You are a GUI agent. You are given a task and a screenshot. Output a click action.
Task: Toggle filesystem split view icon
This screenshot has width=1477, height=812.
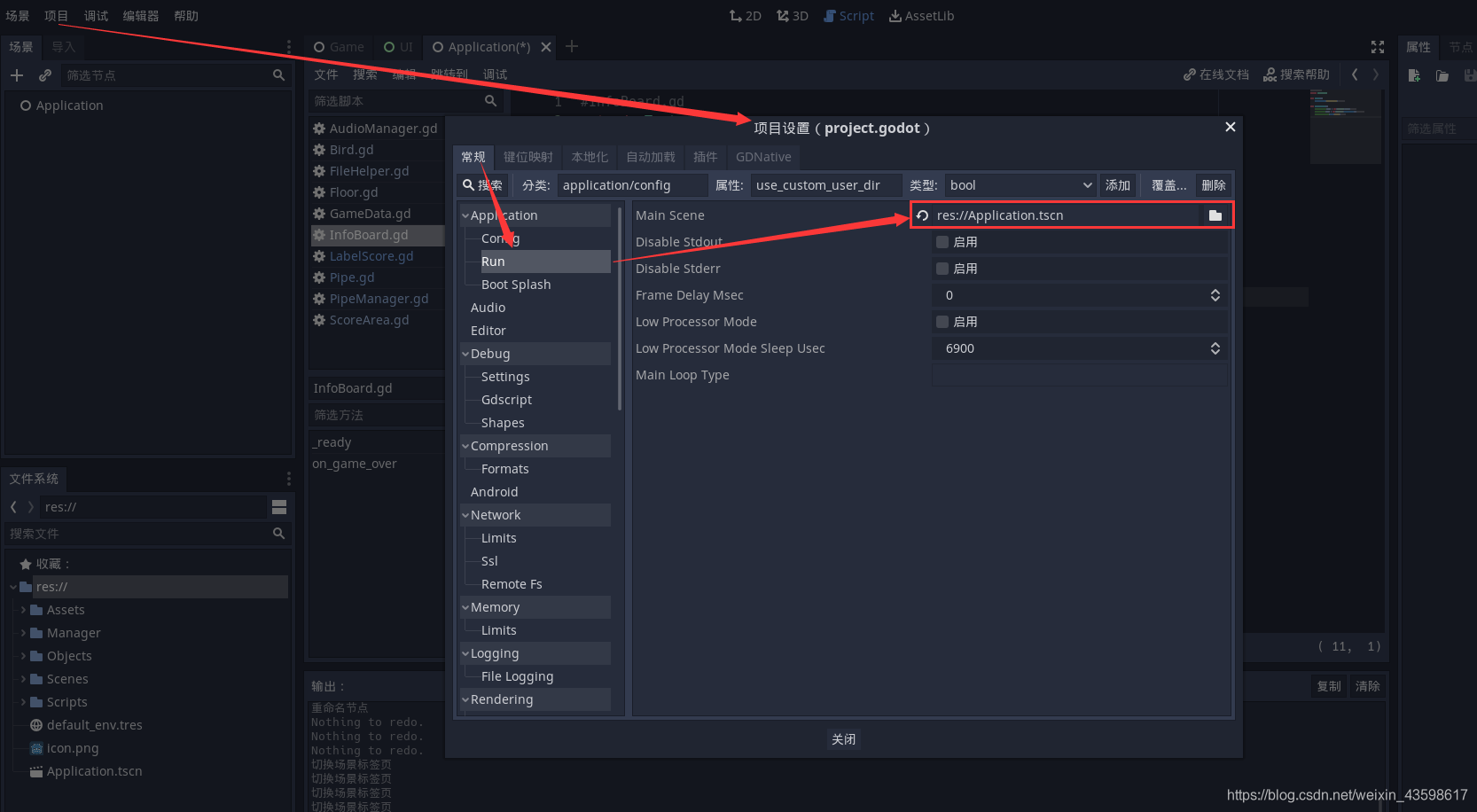[279, 507]
